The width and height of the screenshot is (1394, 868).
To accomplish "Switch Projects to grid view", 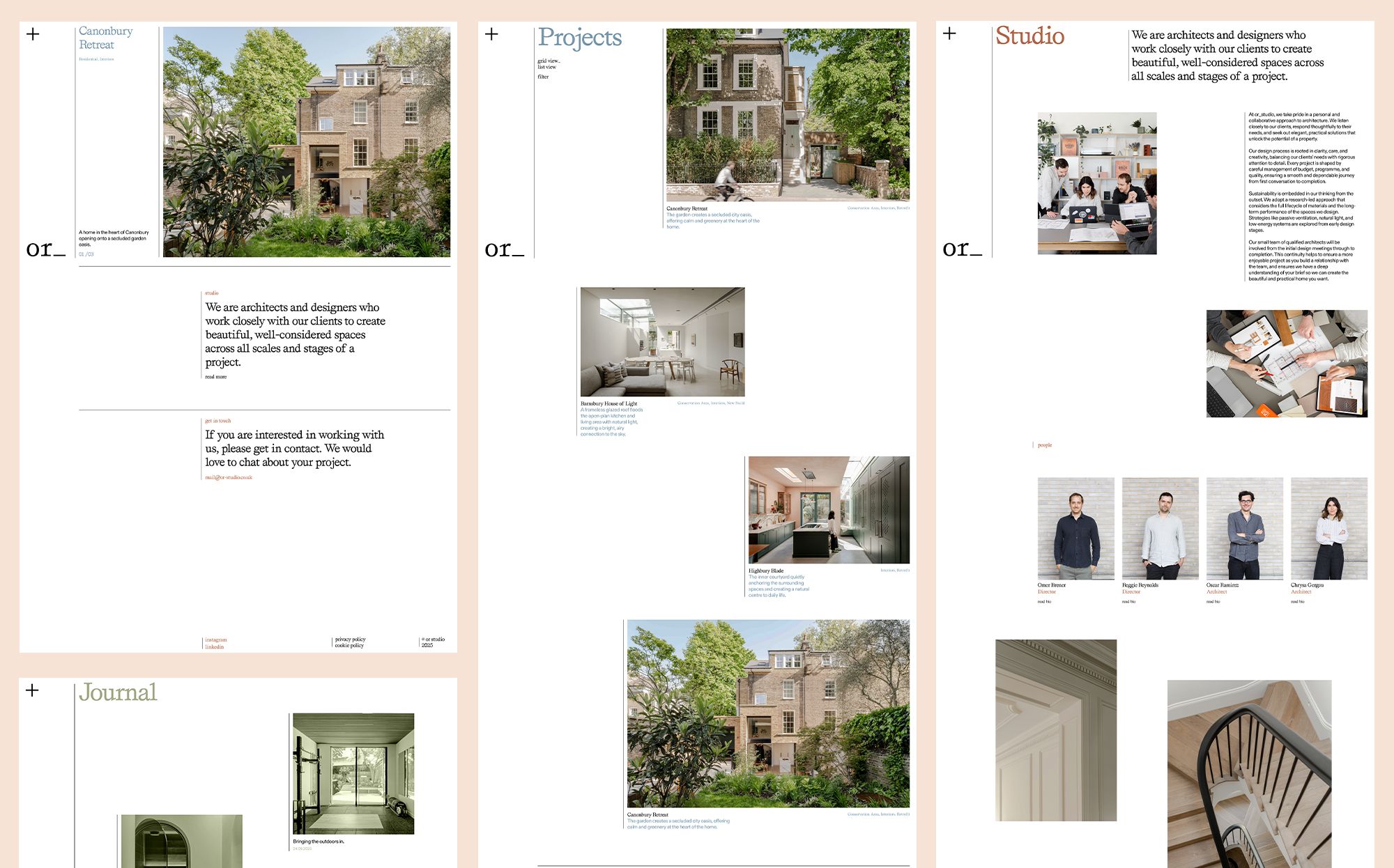I will 549,61.
